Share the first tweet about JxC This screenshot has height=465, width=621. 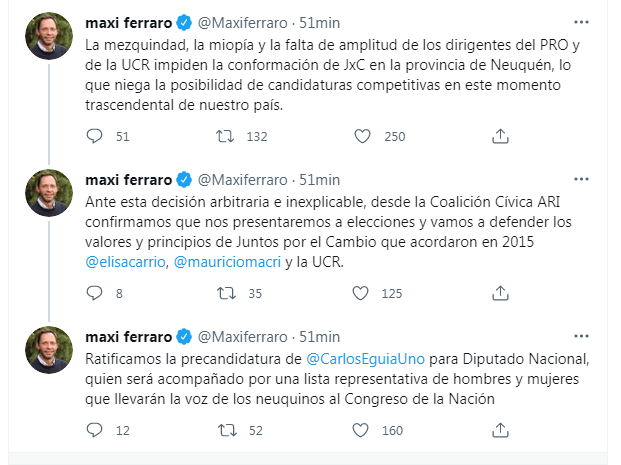pos(500,136)
